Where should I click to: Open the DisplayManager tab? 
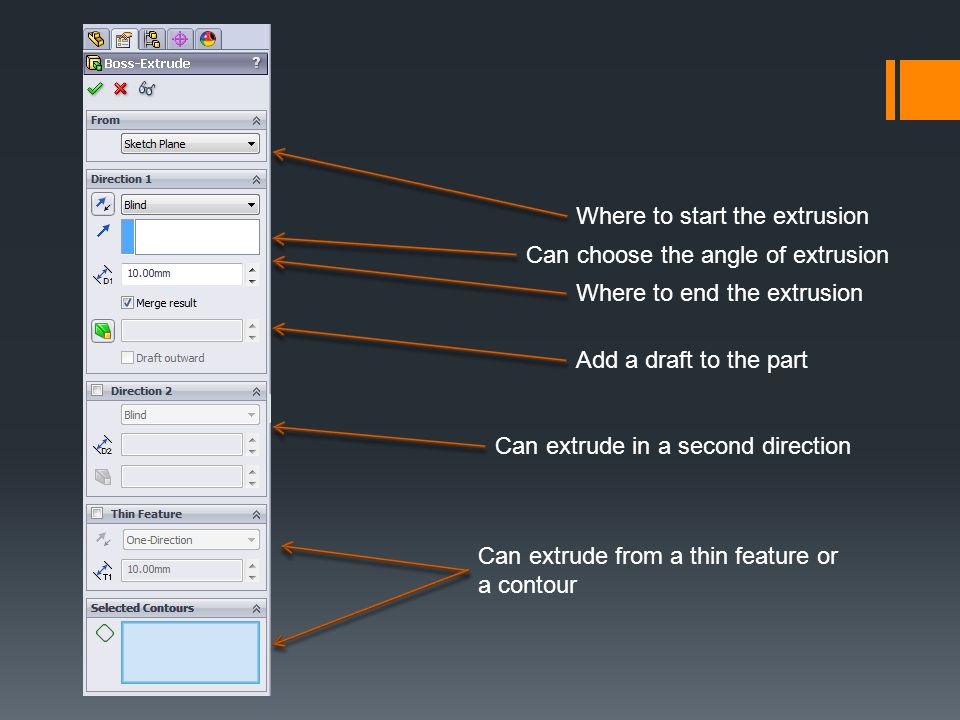[x=208, y=39]
